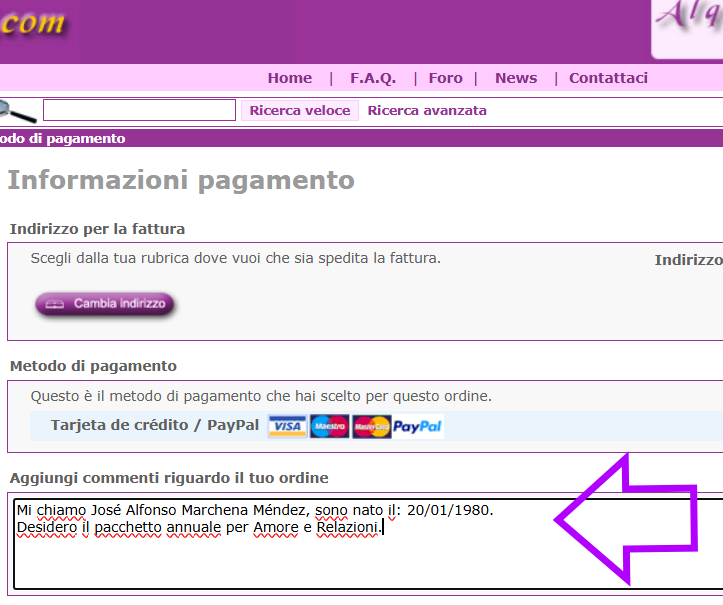Click the VISA card logo
This screenshot has width=723, height=605.
[287, 426]
